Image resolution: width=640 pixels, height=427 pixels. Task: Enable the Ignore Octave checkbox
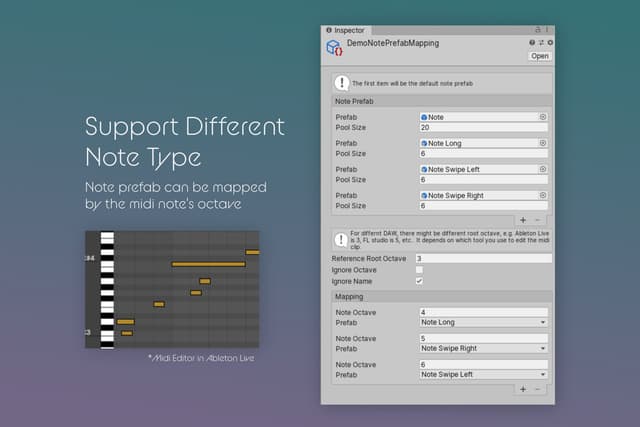[419, 270]
